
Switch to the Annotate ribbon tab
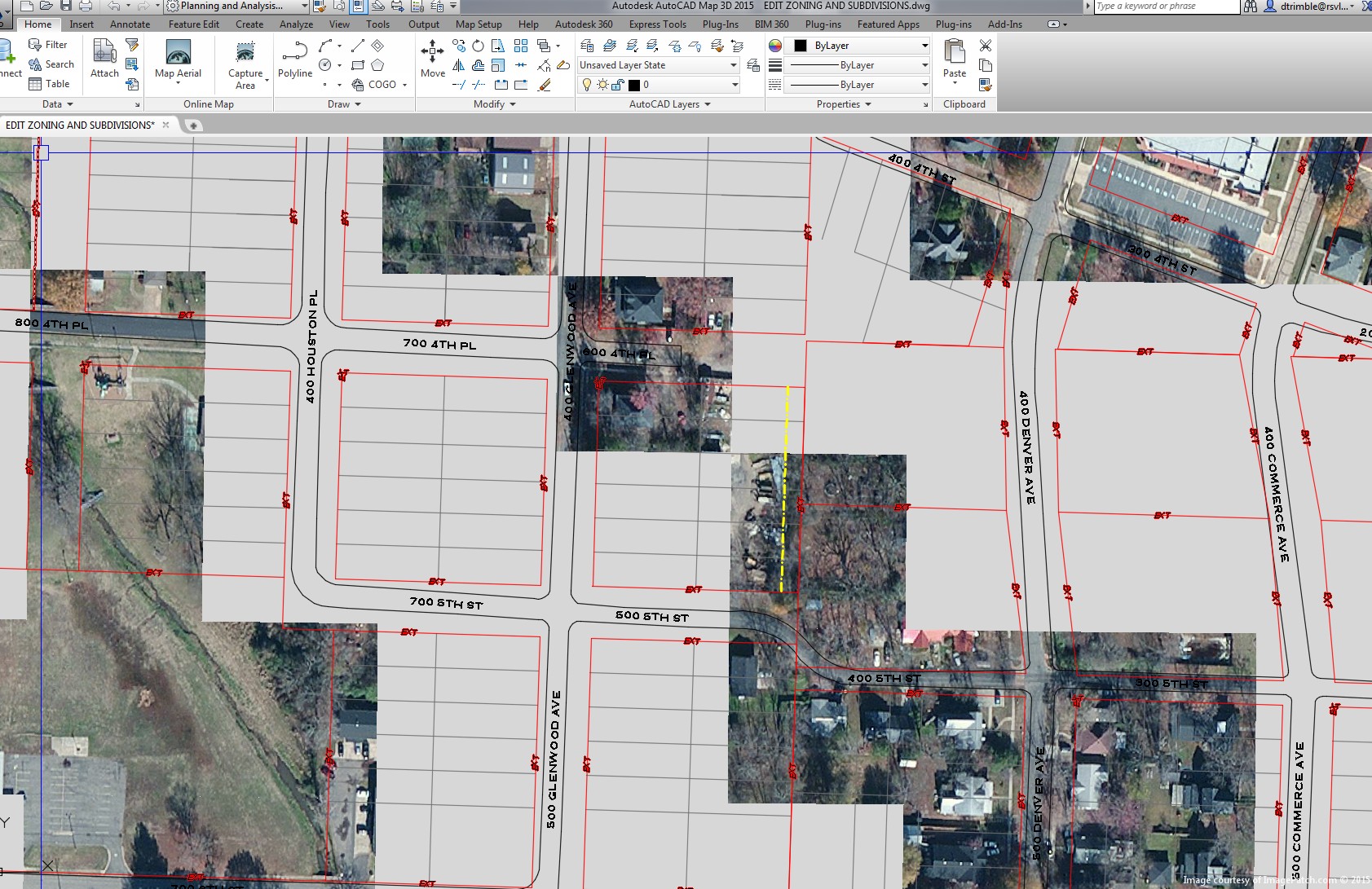pos(130,24)
